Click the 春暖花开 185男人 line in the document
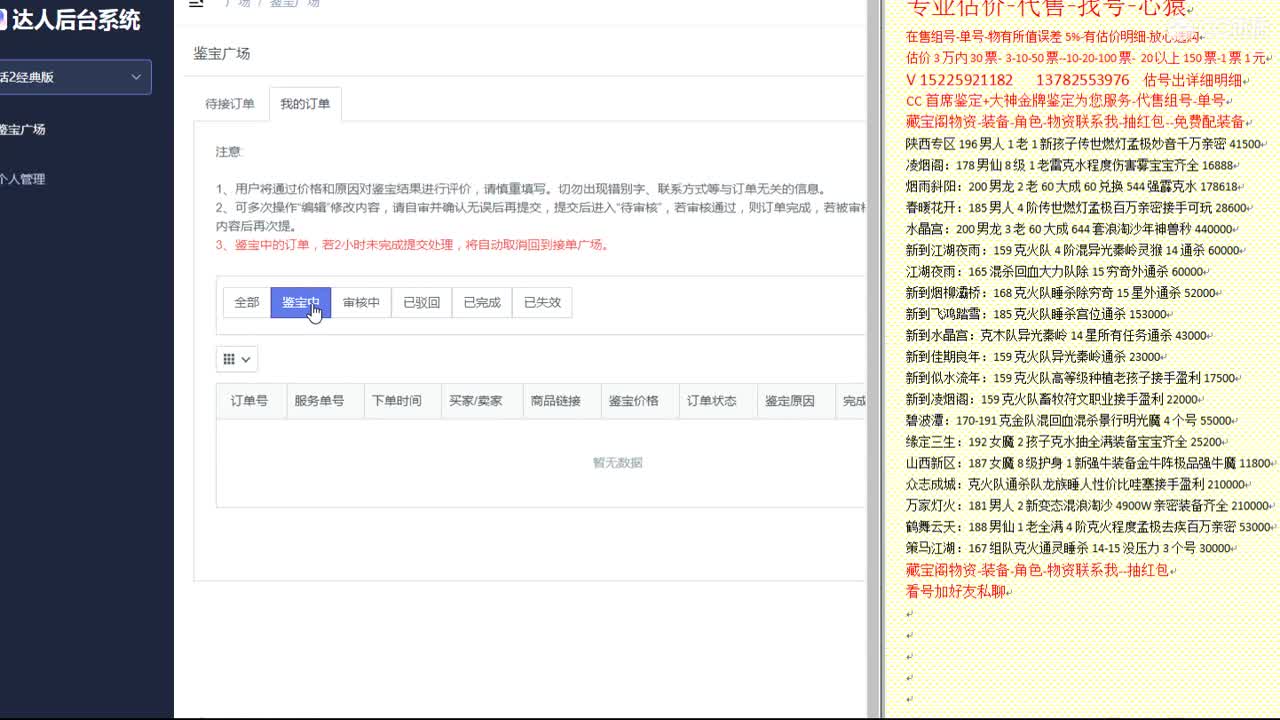 [1077, 207]
